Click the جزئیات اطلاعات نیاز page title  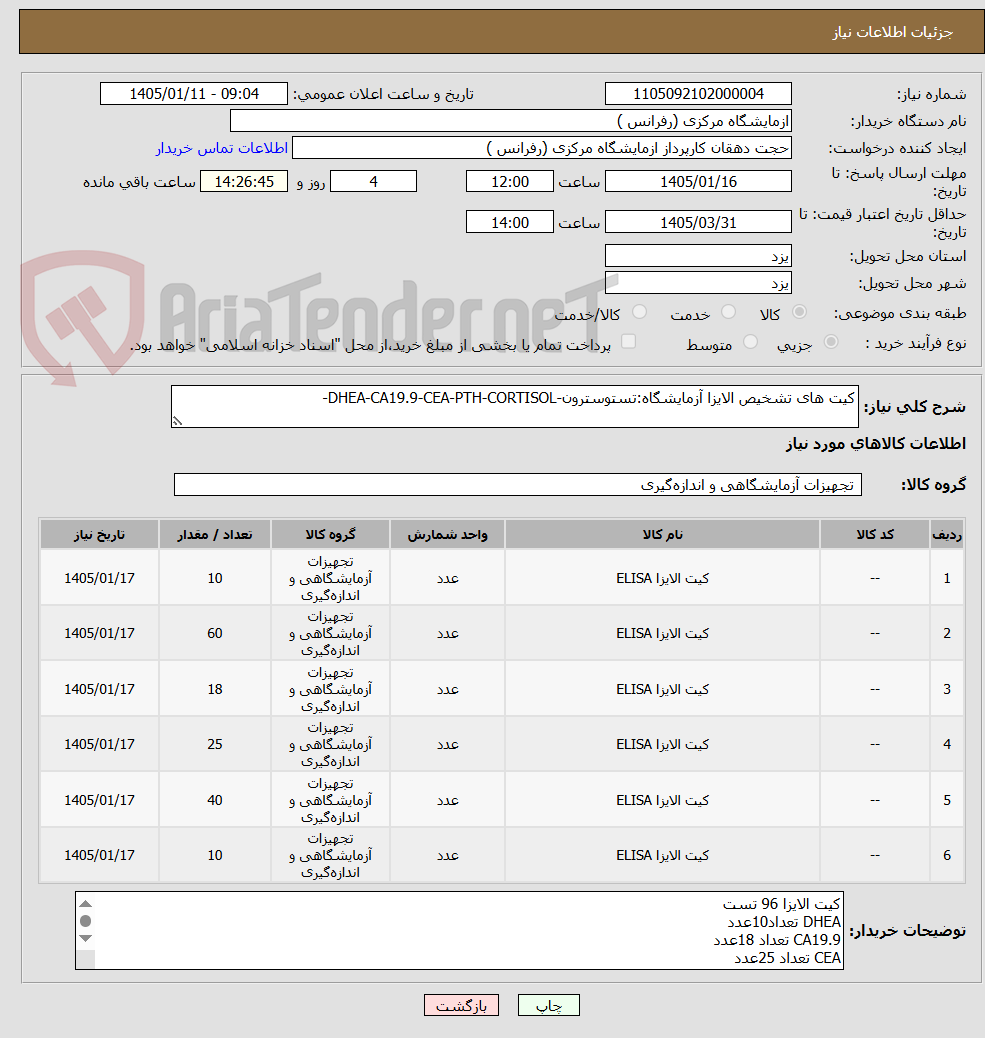[892, 32]
